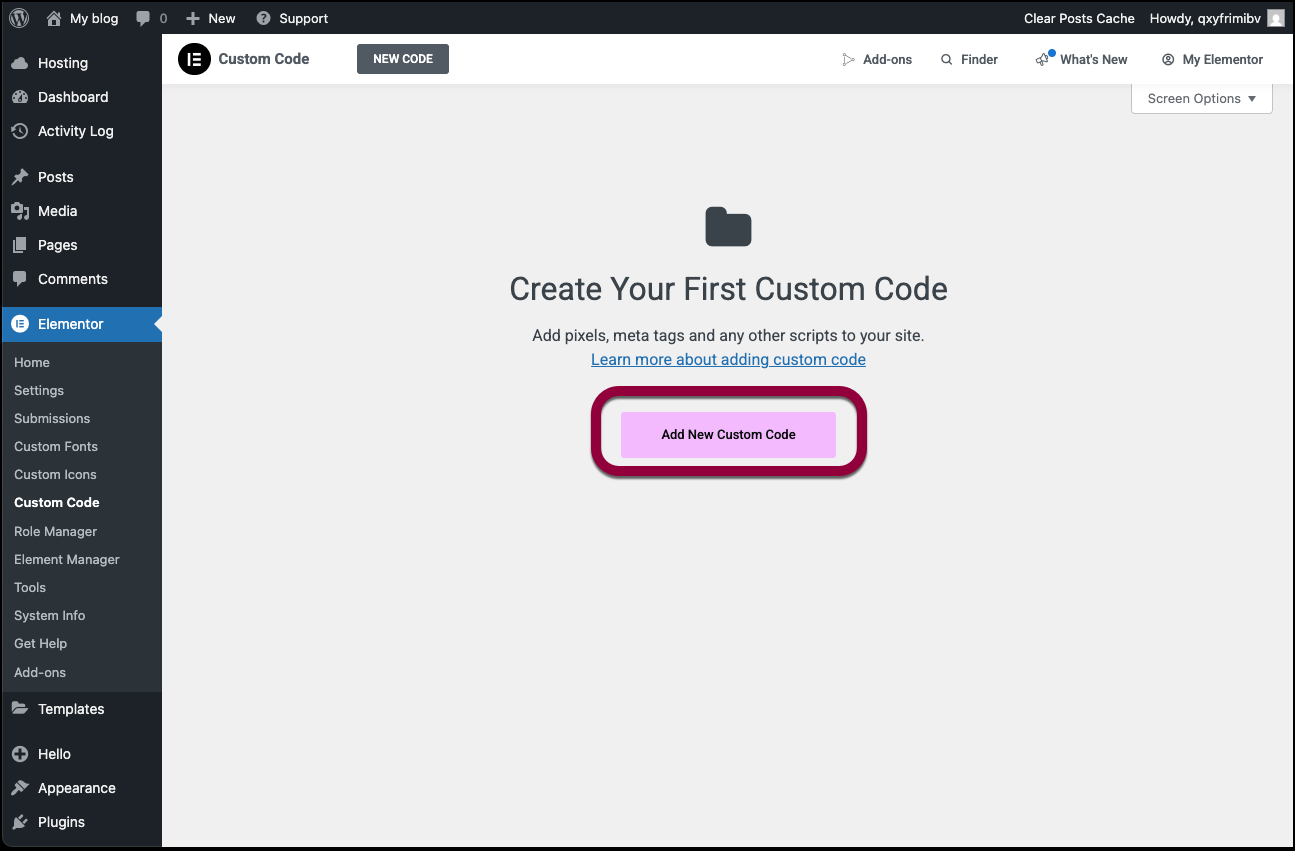Open Custom Fonts submenu item
The height and width of the screenshot is (851, 1295).
tap(56, 447)
